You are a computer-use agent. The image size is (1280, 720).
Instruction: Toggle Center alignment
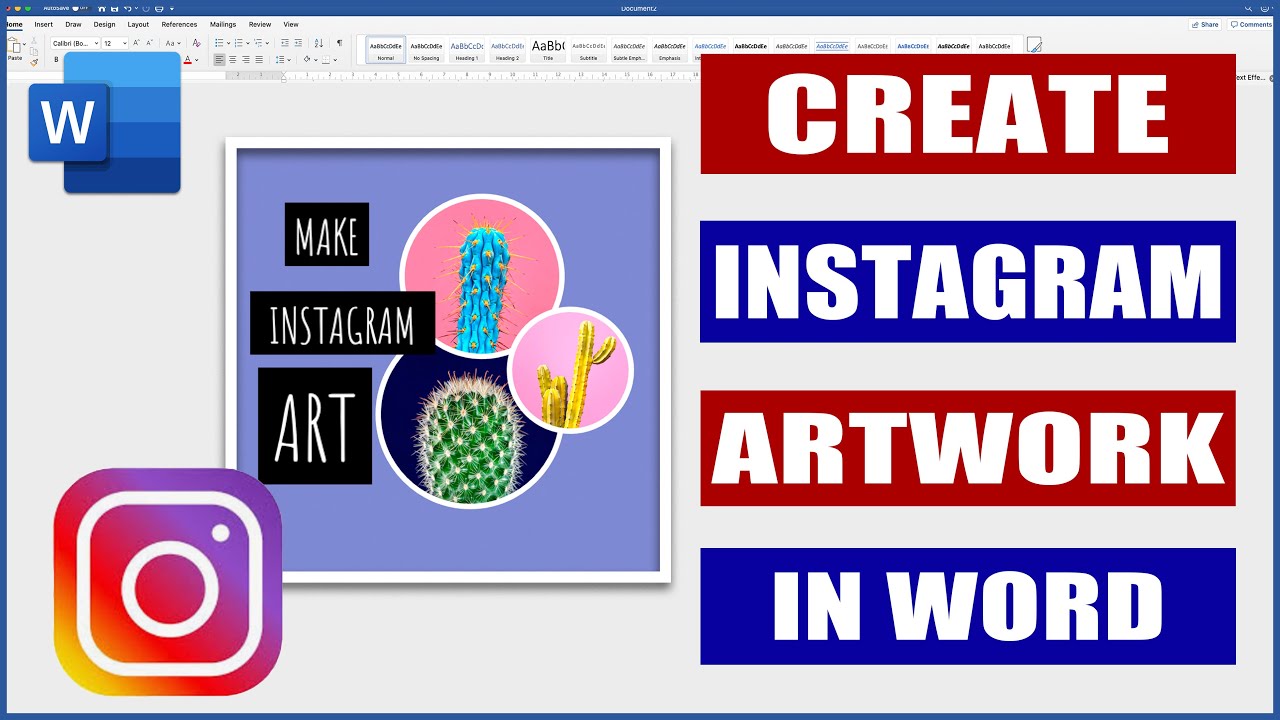point(233,60)
